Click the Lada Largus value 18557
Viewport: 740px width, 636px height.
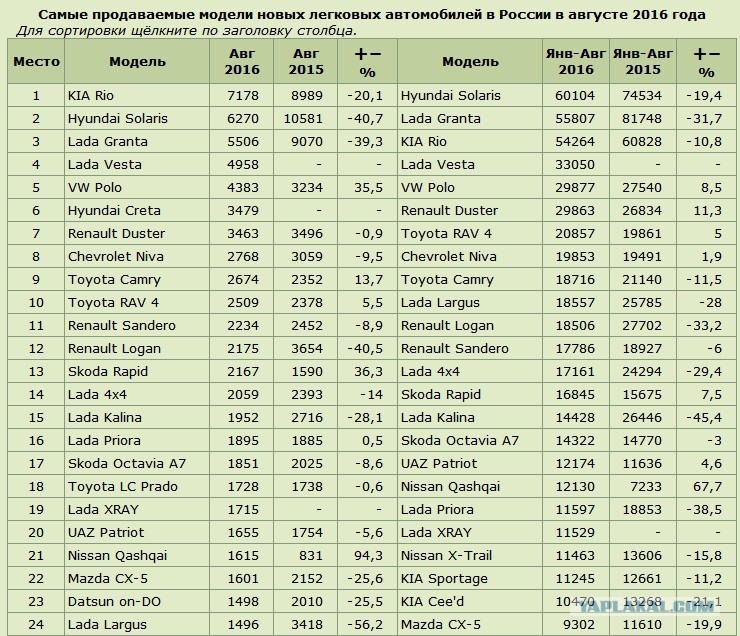pyautogui.click(x=576, y=302)
